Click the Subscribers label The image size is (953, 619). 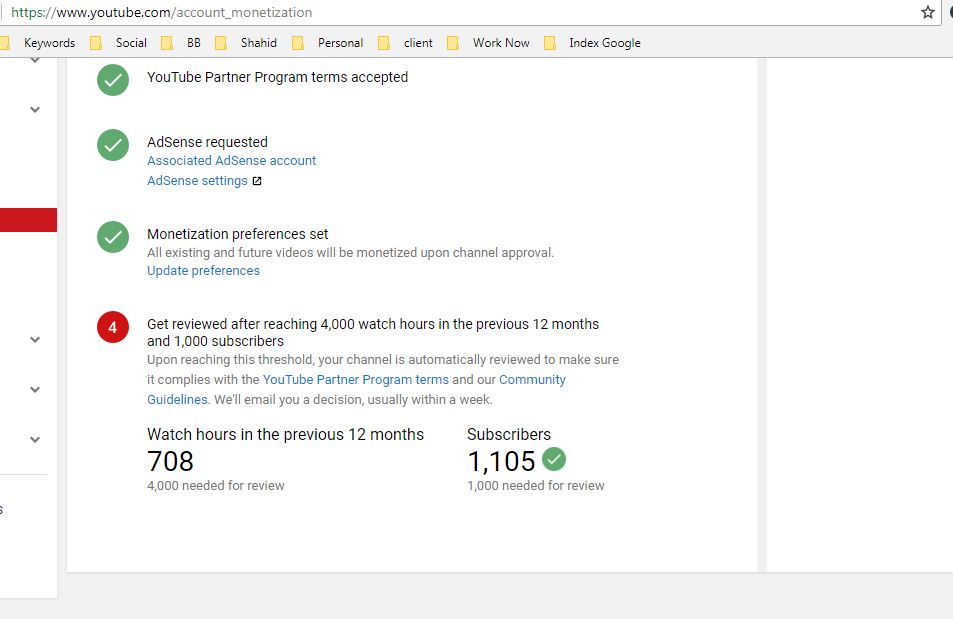tap(509, 434)
